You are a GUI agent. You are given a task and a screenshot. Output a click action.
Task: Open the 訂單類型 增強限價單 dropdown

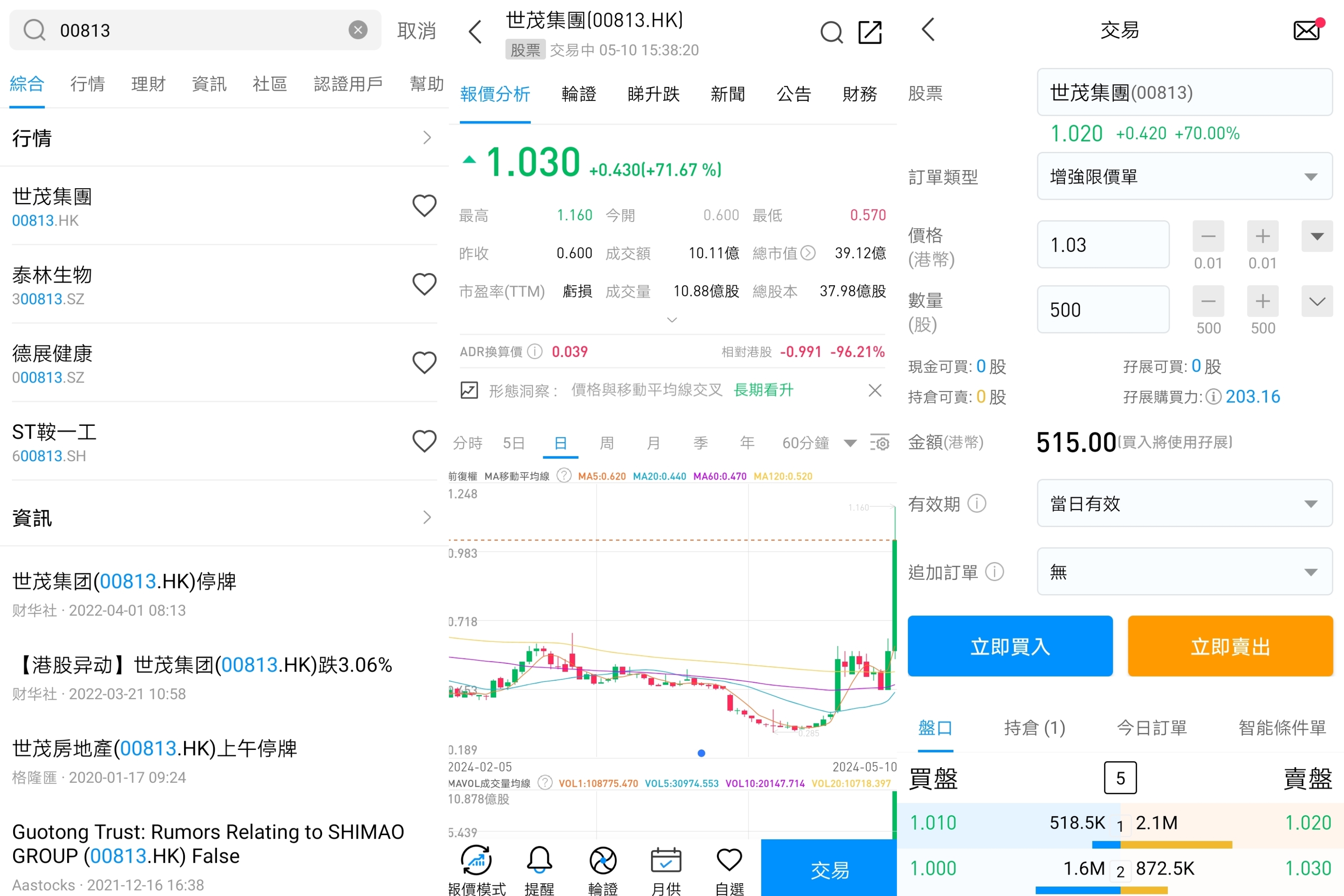[x=1184, y=177]
